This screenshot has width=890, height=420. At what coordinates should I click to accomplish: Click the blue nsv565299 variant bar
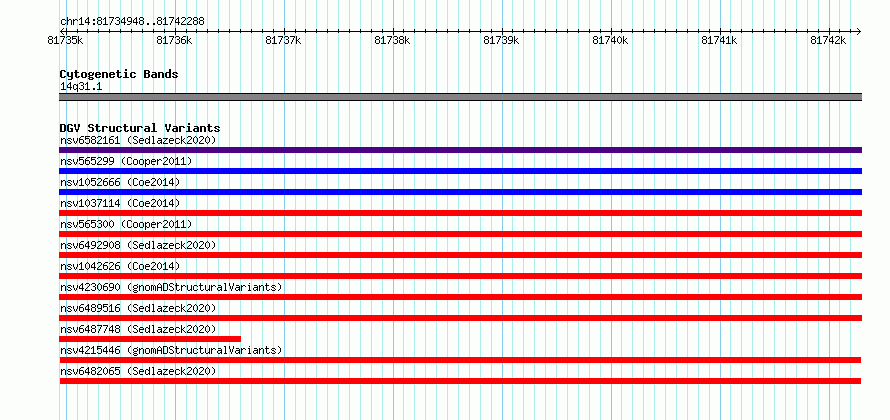click(460, 171)
